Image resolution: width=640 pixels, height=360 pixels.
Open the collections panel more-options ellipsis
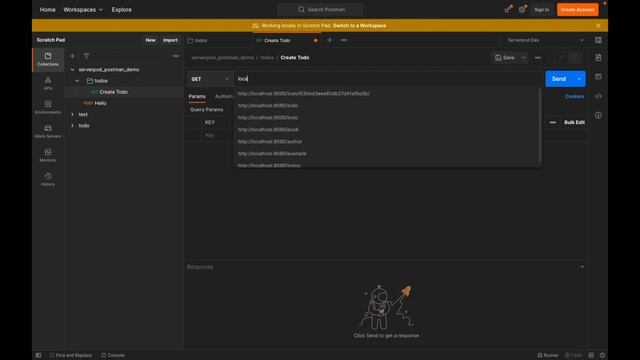176,56
